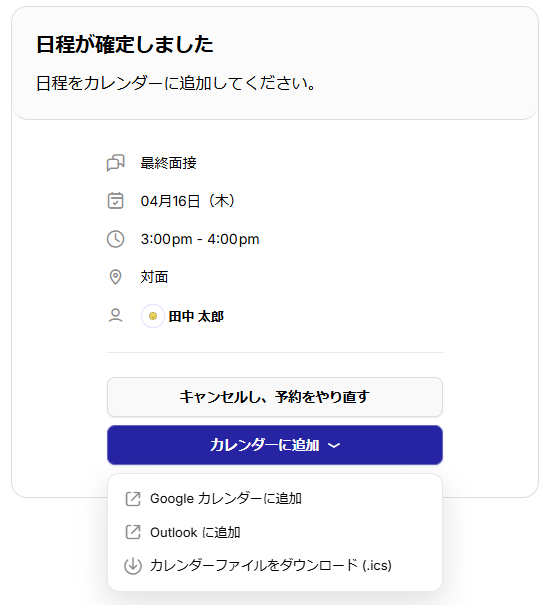Click the chevron arrow on カレンダーに追加
This screenshot has width=552, height=605.
pyautogui.click(x=334, y=445)
